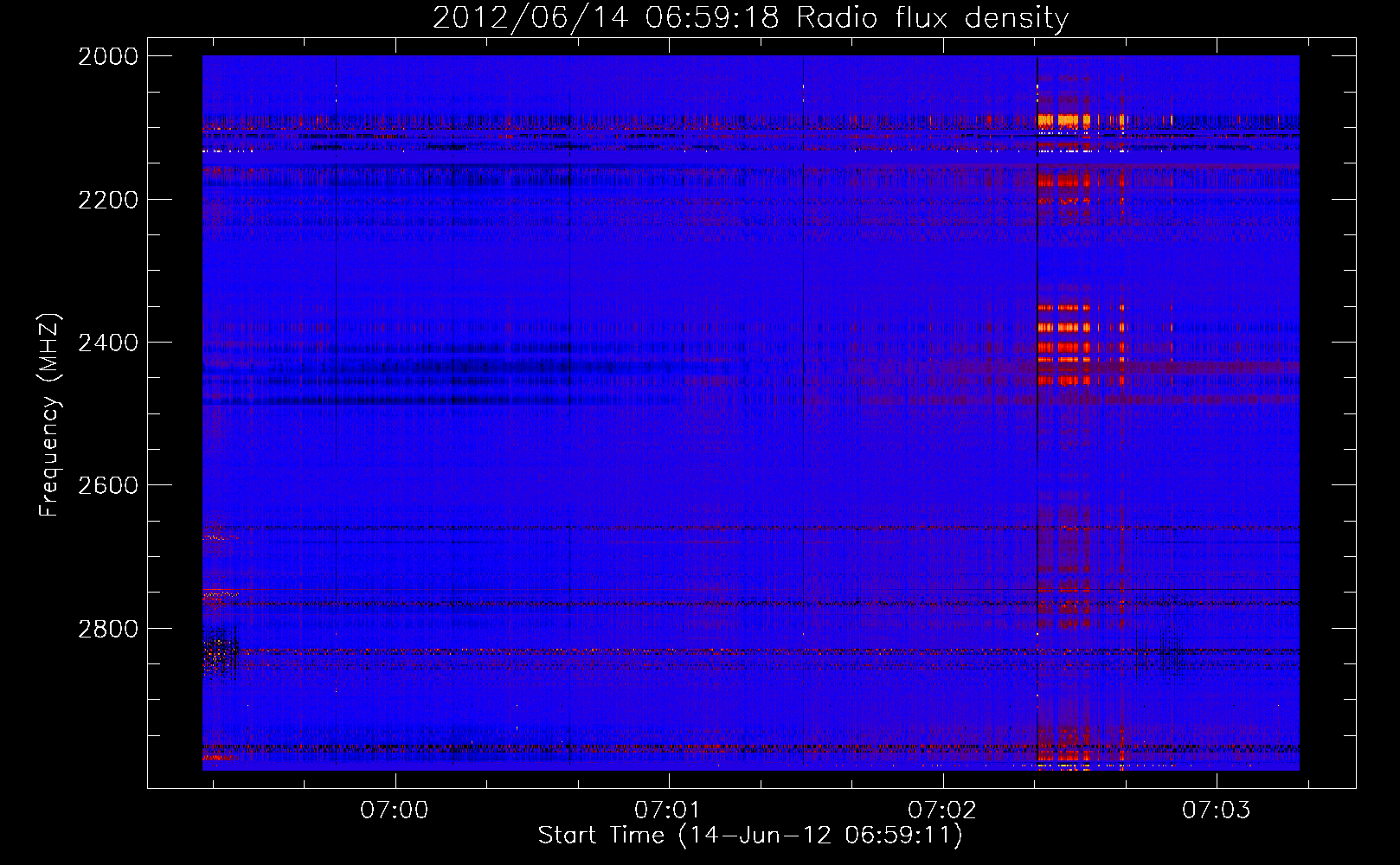Screen dimensions: 1400x865
Task: Click the 'Frequency (MHZ)' axis title
Action: click(x=49, y=415)
